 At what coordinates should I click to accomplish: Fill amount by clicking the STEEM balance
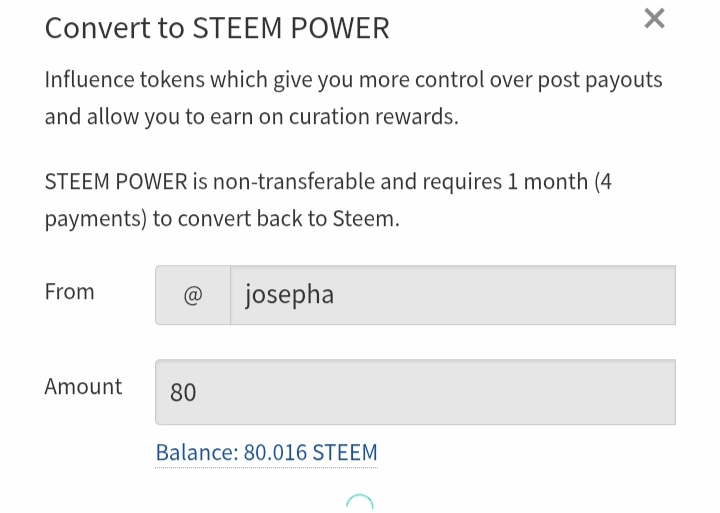coord(266,453)
